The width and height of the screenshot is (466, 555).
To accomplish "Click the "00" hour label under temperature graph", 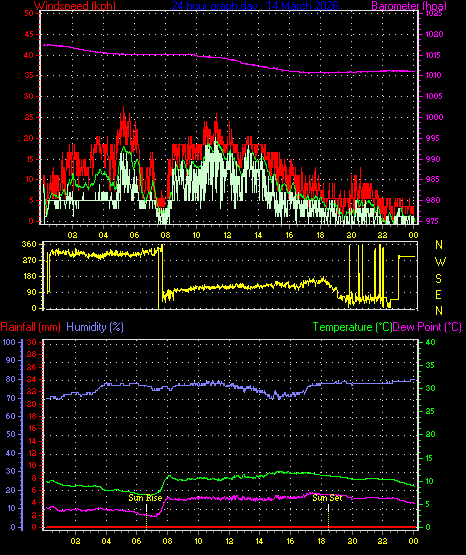I will (413, 541).
